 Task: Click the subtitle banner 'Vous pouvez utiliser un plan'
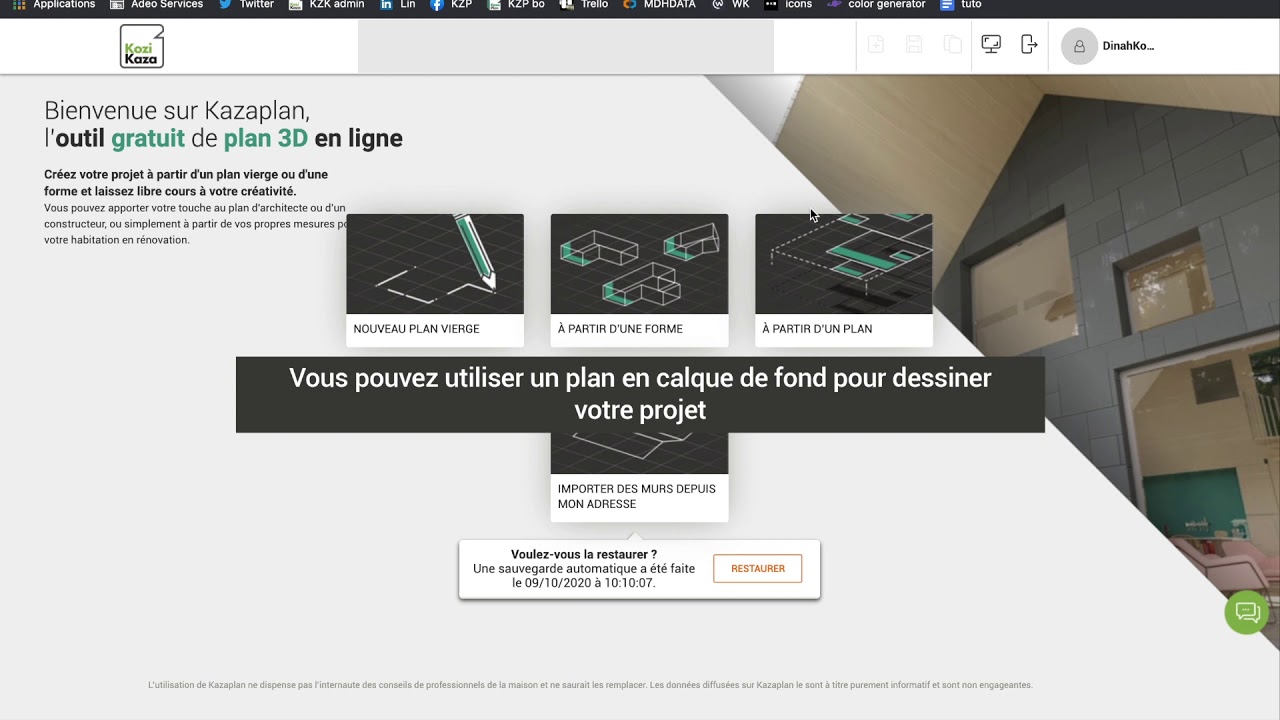(640, 394)
